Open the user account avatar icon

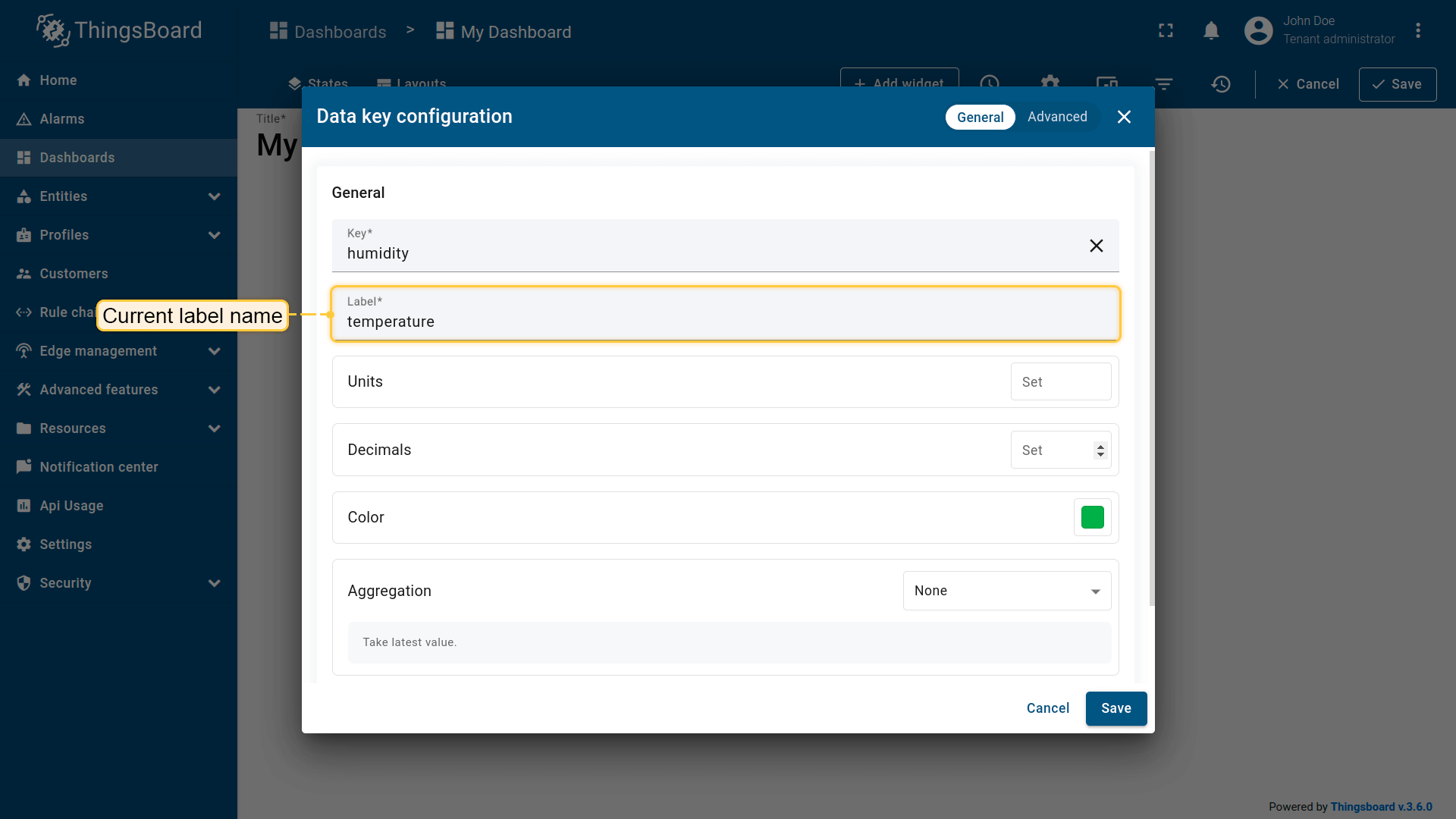point(1258,31)
